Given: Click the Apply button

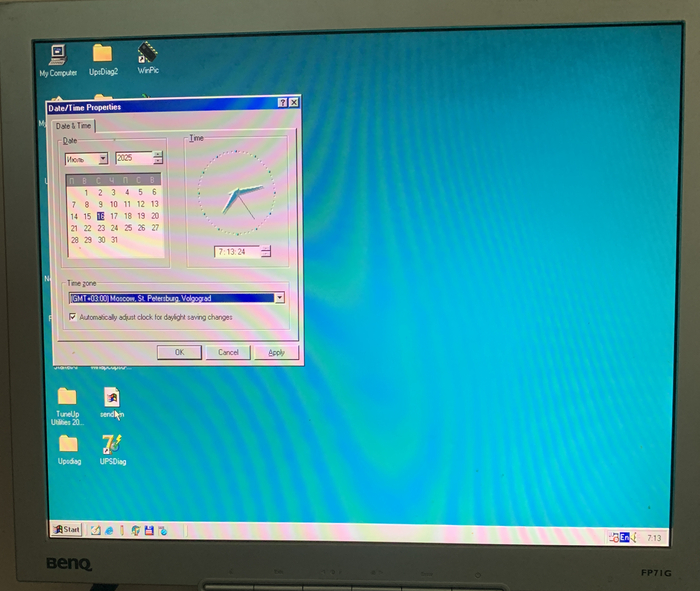Looking at the screenshot, I should (x=276, y=352).
